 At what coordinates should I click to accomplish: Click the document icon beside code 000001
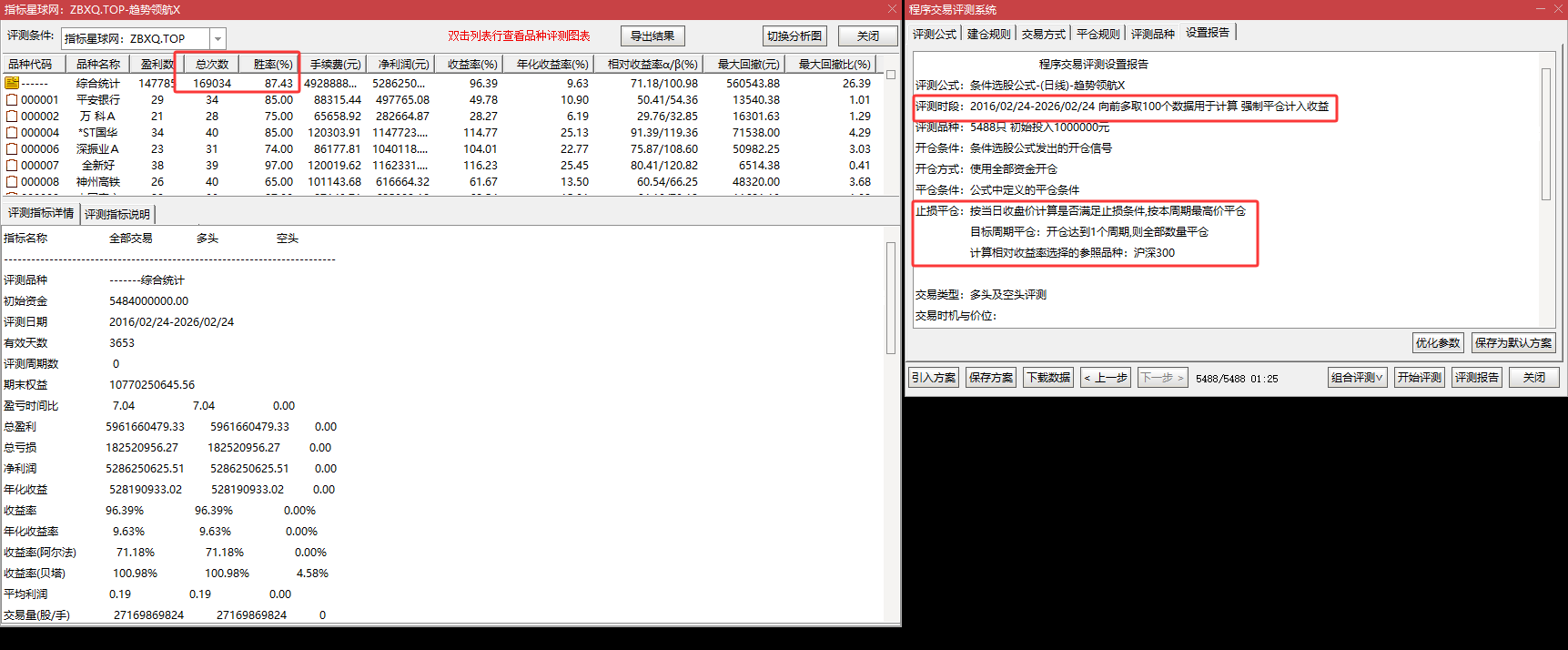12,100
